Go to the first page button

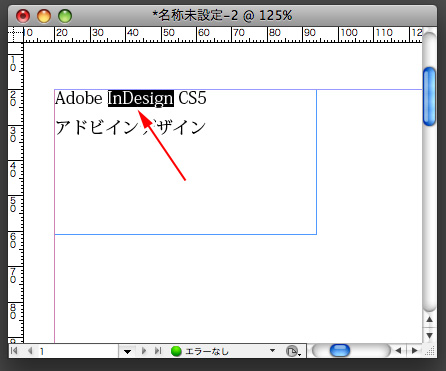click(x=14, y=351)
